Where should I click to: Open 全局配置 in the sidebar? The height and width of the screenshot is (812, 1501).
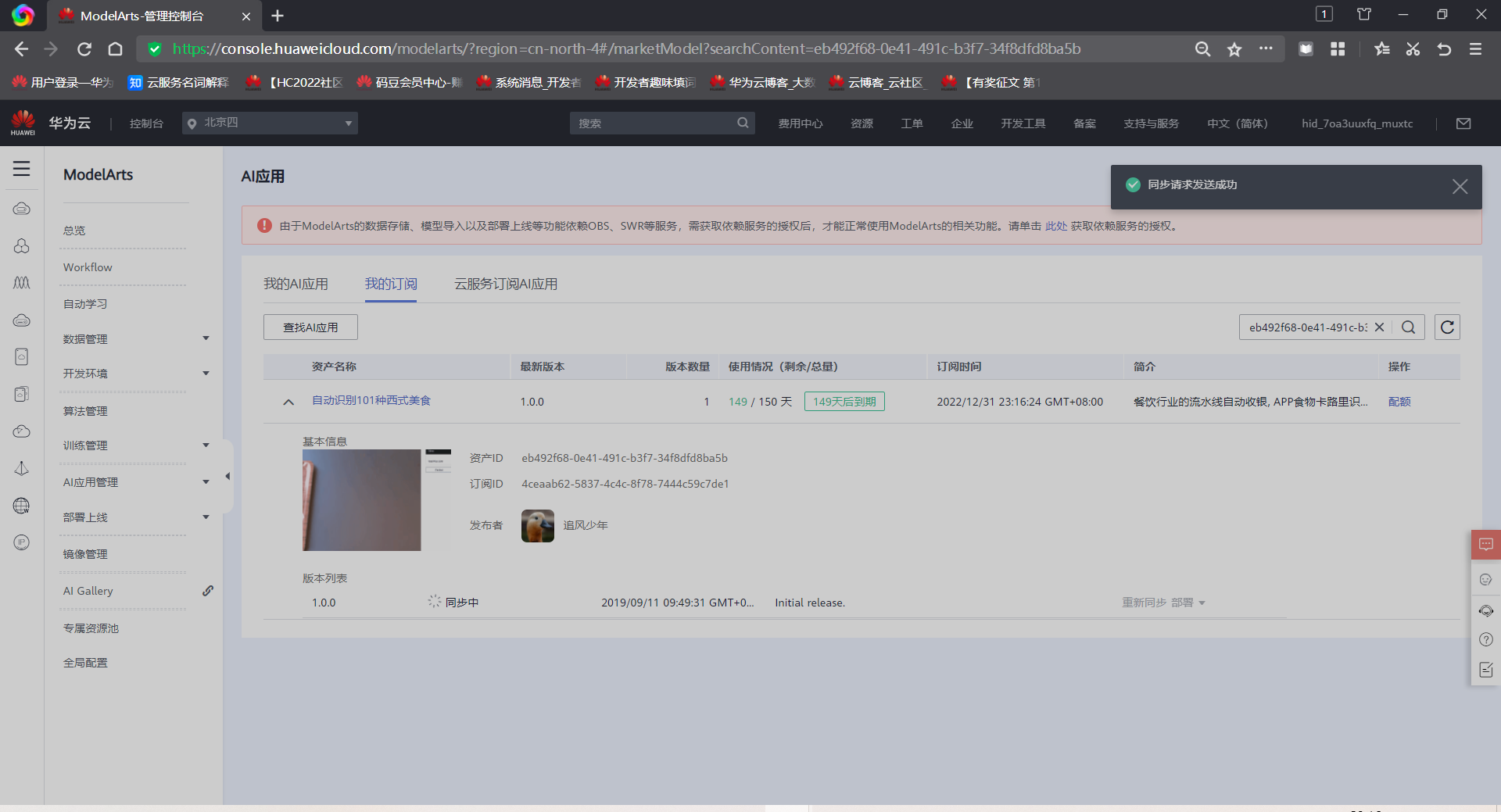[85, 663]
